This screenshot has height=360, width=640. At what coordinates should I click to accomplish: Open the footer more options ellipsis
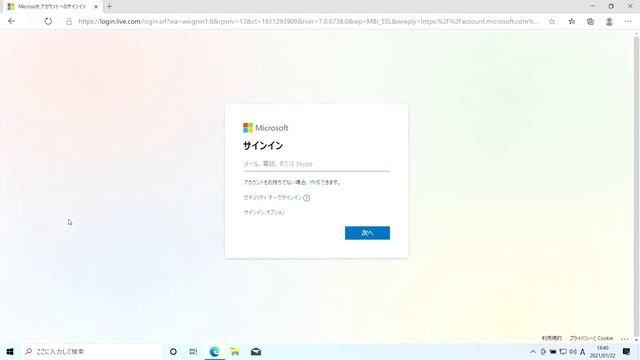tap(624, 338)
